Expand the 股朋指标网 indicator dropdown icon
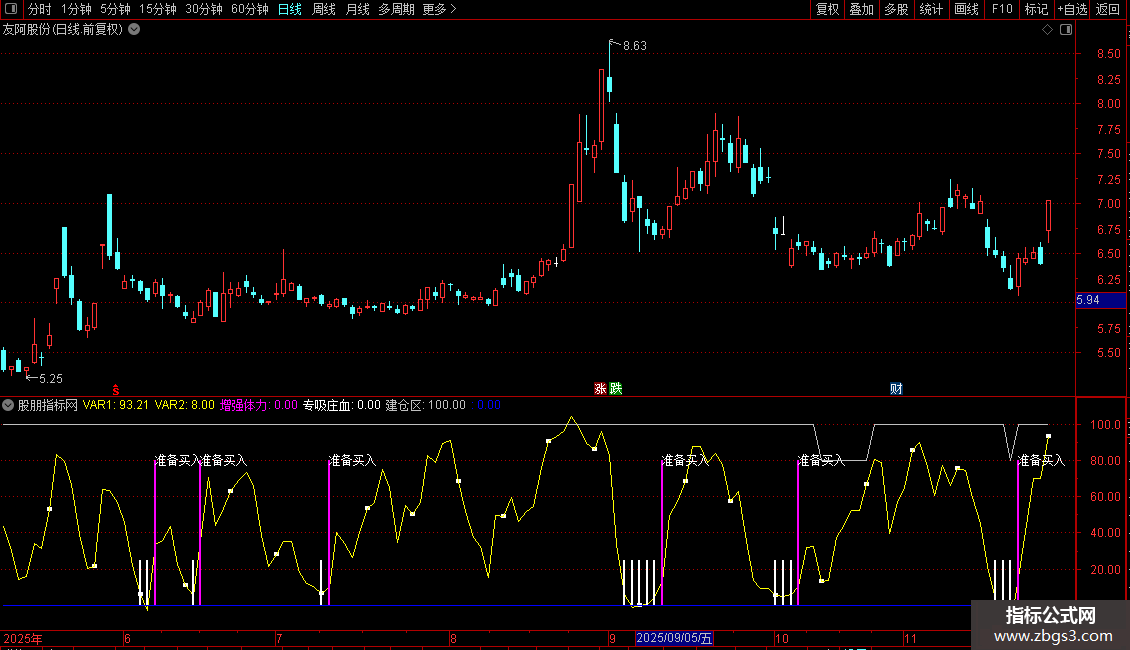Screen dimensions: 1130x650 (8, 405)
